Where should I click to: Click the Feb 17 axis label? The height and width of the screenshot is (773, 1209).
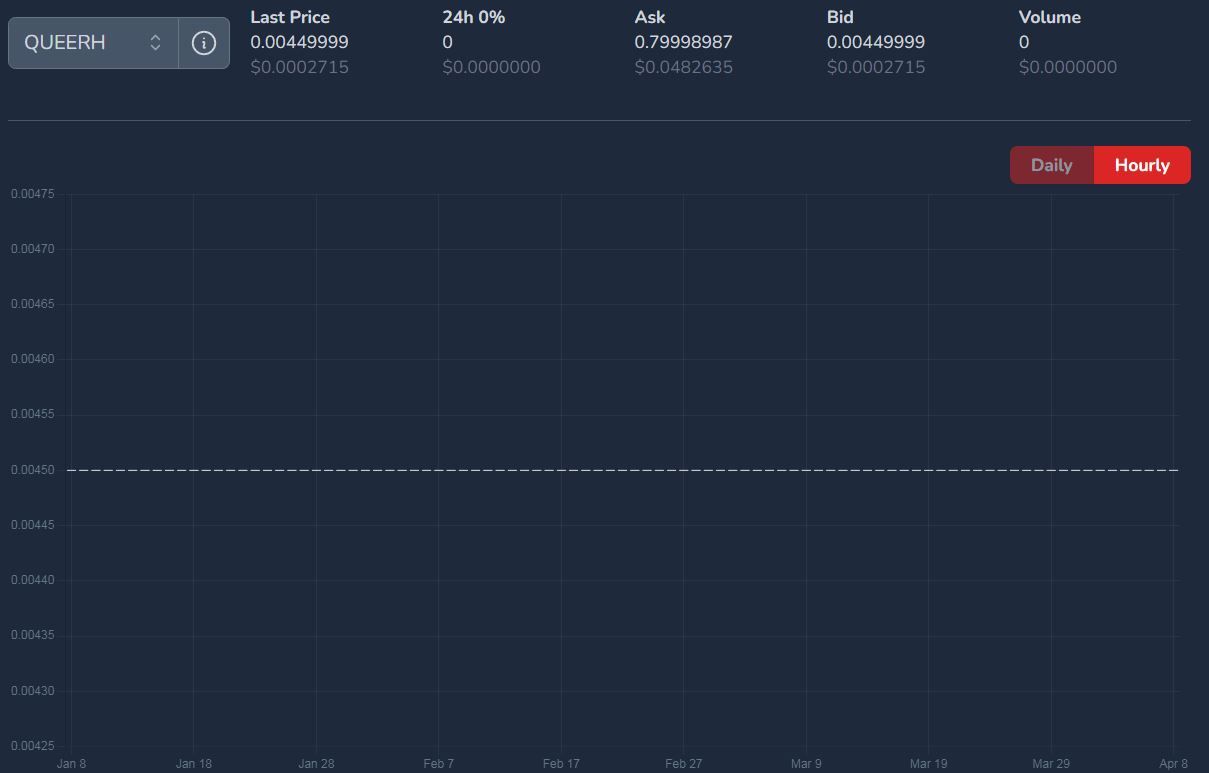[561, 764]
